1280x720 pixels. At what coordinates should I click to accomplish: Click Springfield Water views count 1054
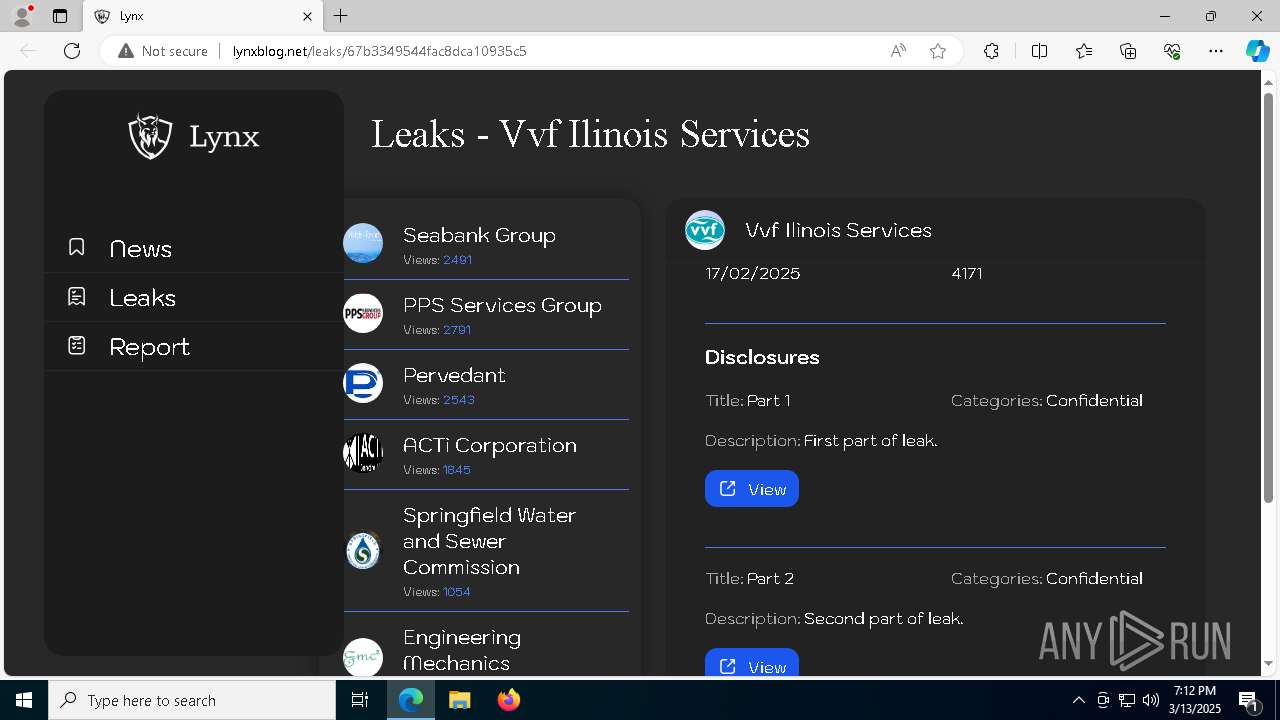(x=457, y=592)
